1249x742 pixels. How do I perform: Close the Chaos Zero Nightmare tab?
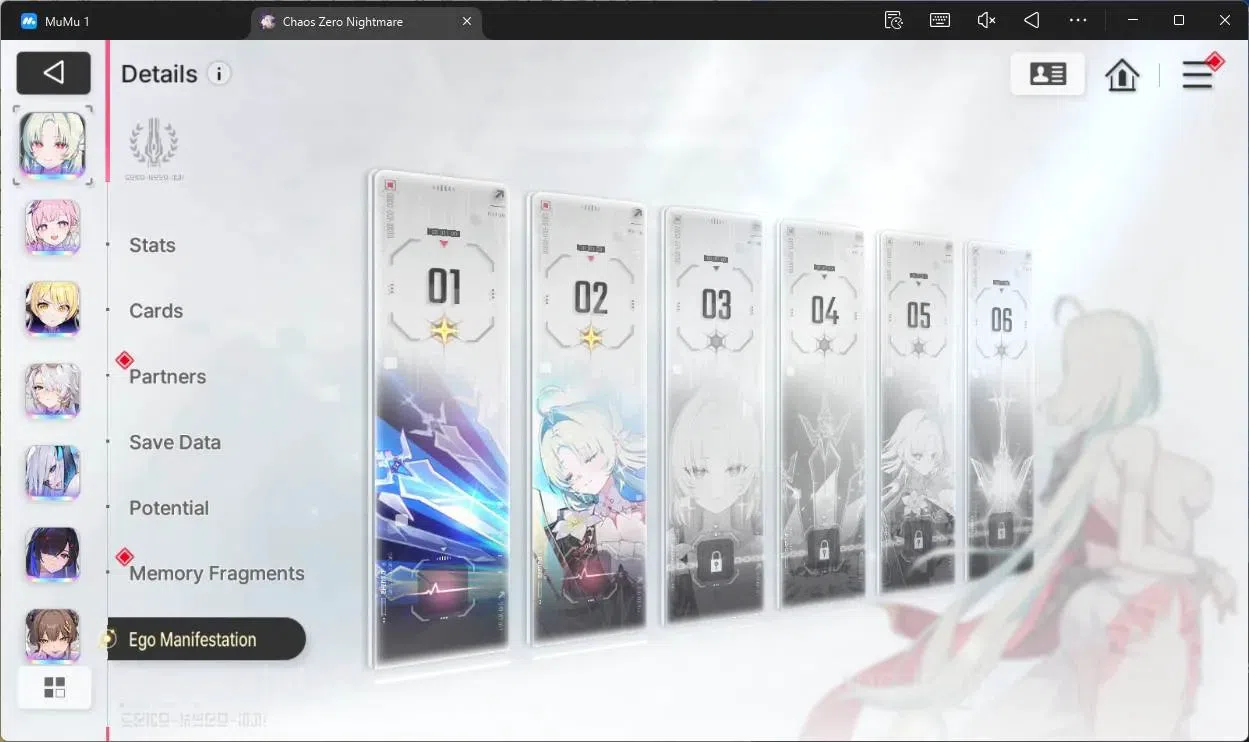pos(467,21)
